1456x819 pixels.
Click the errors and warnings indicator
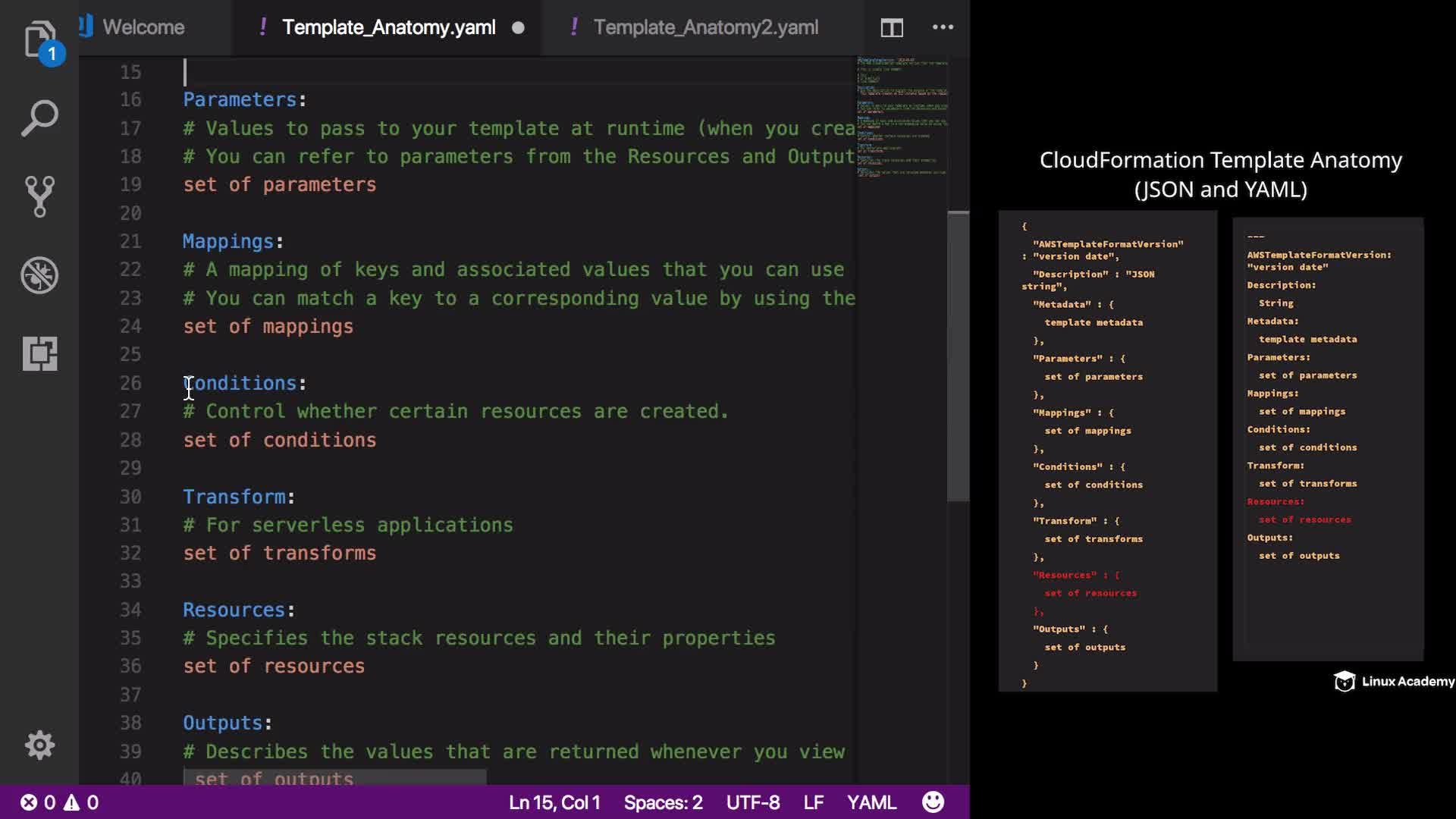click(59, 802)
